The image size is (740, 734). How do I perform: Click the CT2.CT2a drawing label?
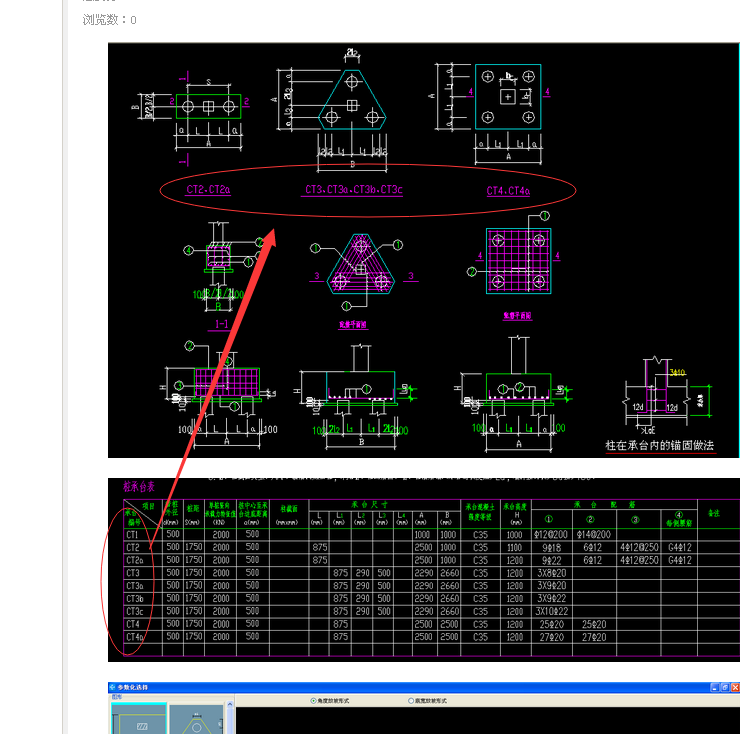pyautogui.click(x=208, y=190)
